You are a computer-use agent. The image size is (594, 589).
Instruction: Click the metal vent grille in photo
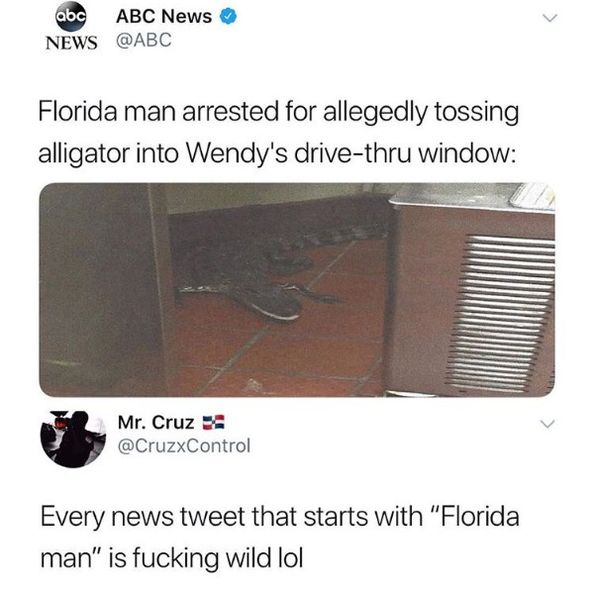pos(502,314)
